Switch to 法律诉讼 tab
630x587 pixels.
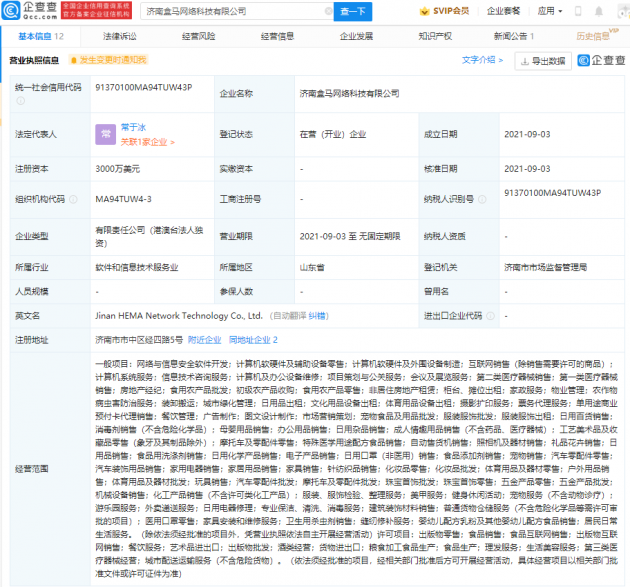(120, 37)
